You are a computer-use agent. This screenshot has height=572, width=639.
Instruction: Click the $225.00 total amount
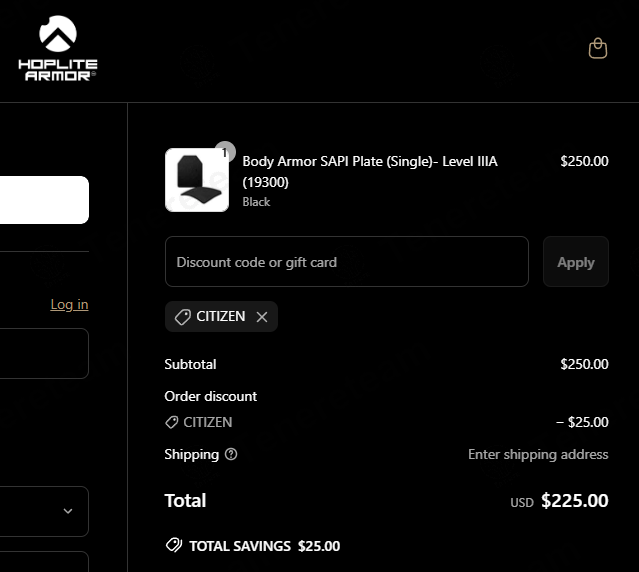[x=574, y=501]
